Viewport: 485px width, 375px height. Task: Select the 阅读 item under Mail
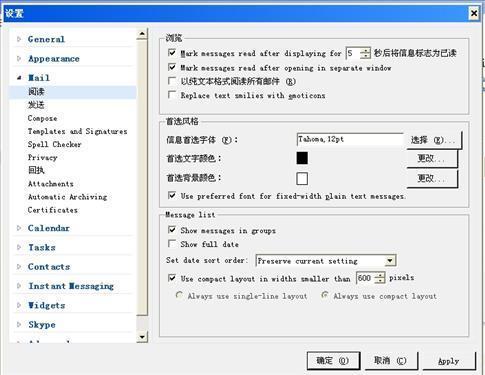tap(36, 92)
